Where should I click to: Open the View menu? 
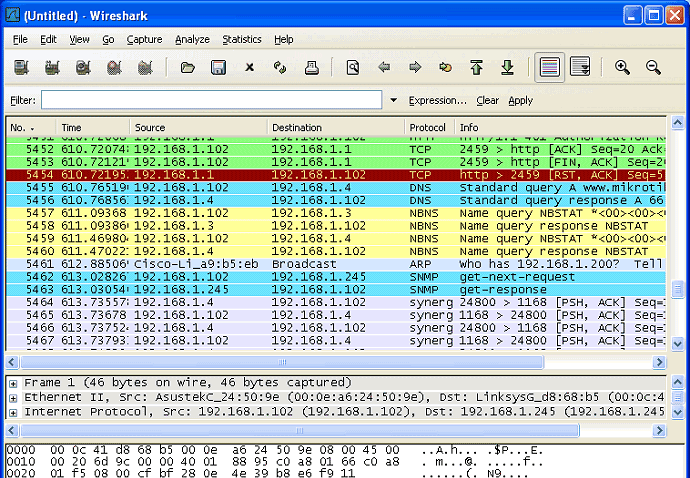pyautogui.click(x=79, y=40)
